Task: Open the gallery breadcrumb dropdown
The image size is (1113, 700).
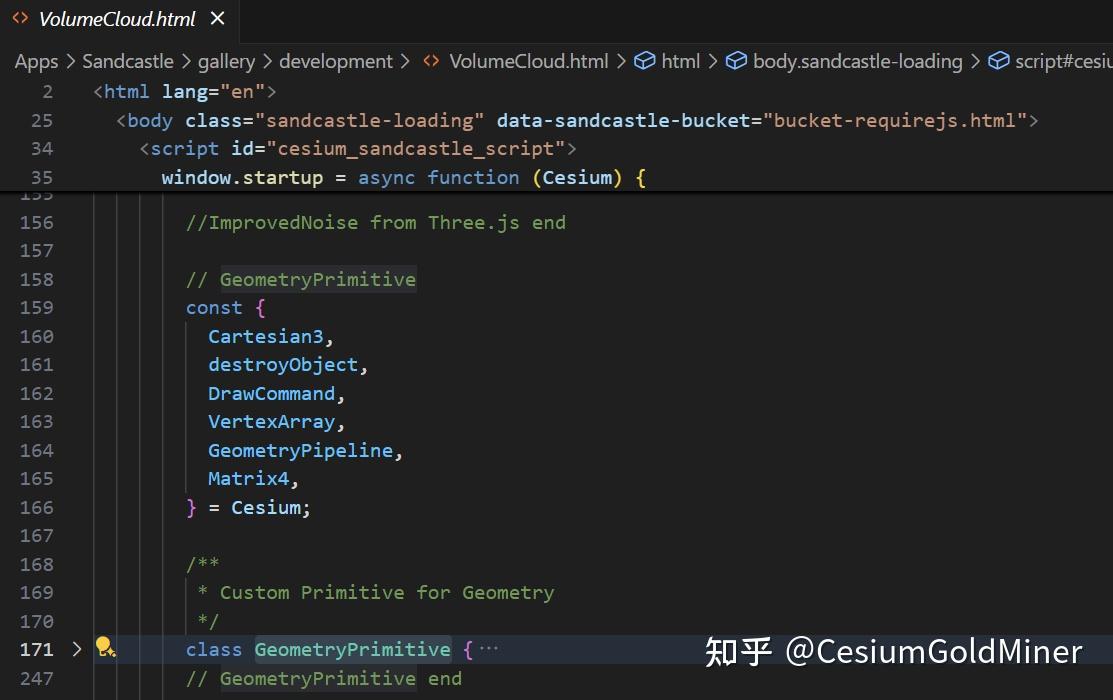Action: pos(226,61)
